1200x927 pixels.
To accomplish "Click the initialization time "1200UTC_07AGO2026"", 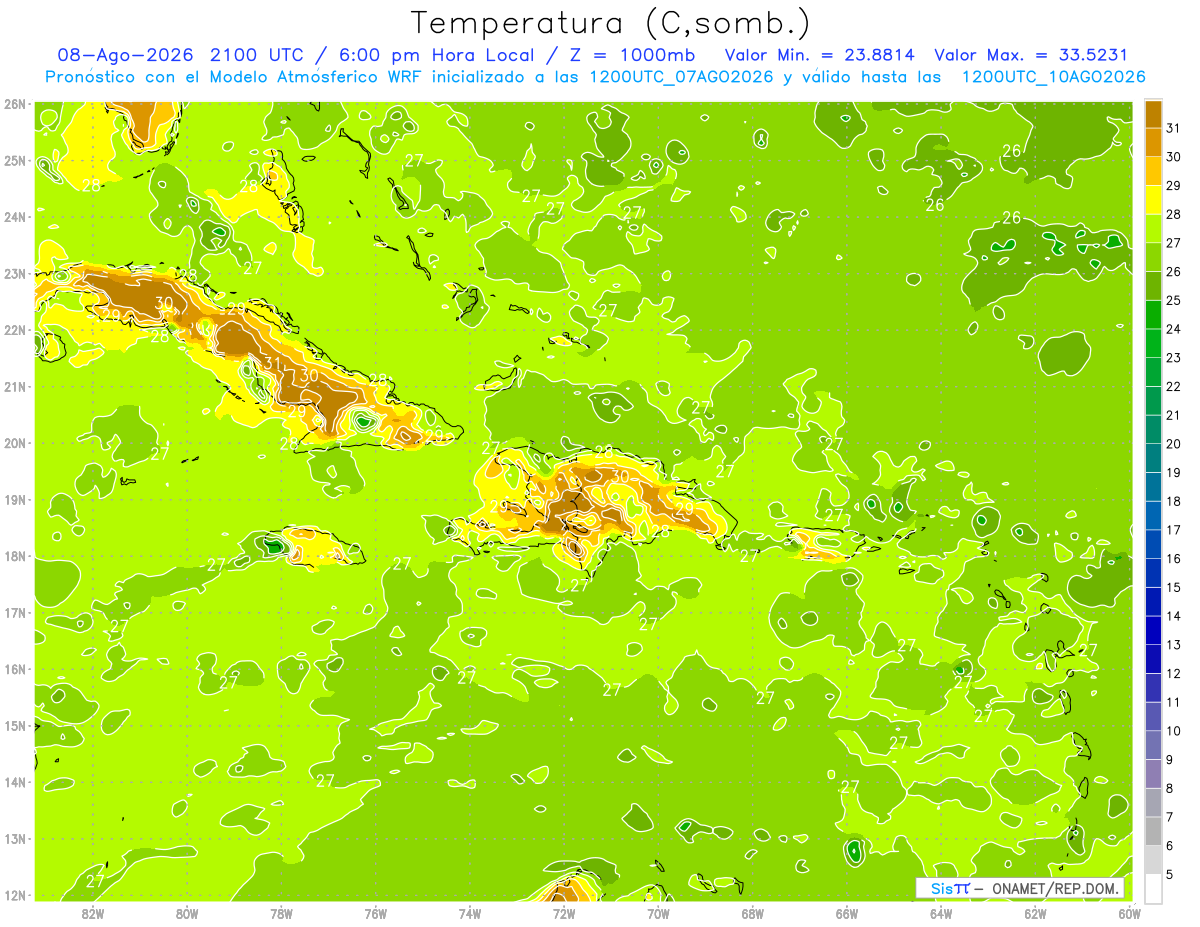I will coord(680,77).
